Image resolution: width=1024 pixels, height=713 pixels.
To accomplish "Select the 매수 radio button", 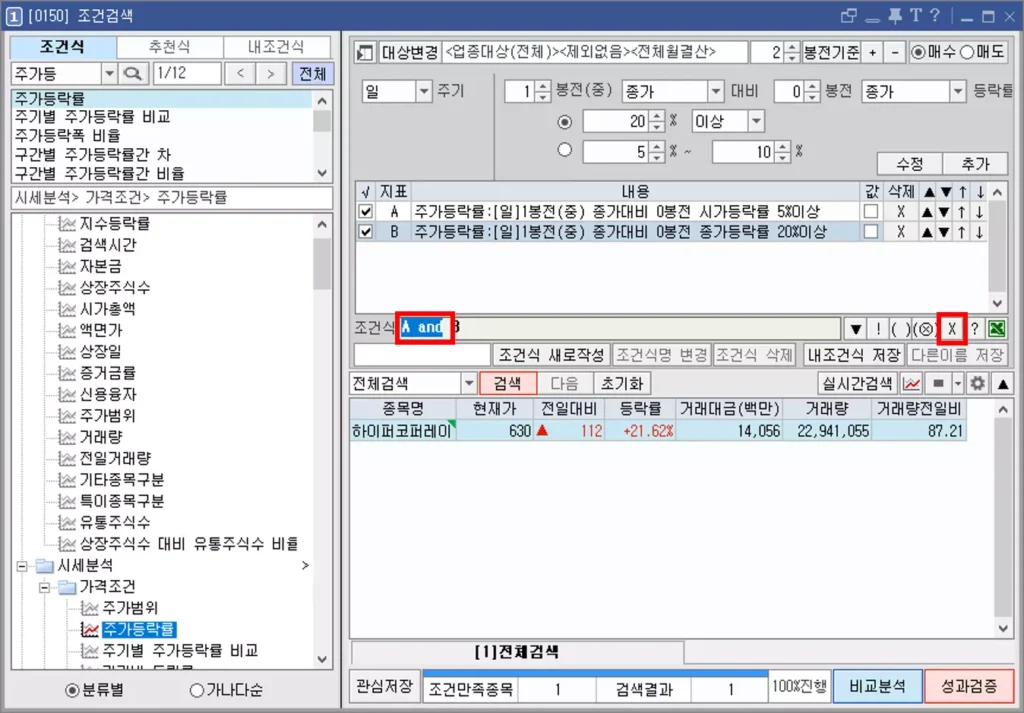I will pos(918,52).
